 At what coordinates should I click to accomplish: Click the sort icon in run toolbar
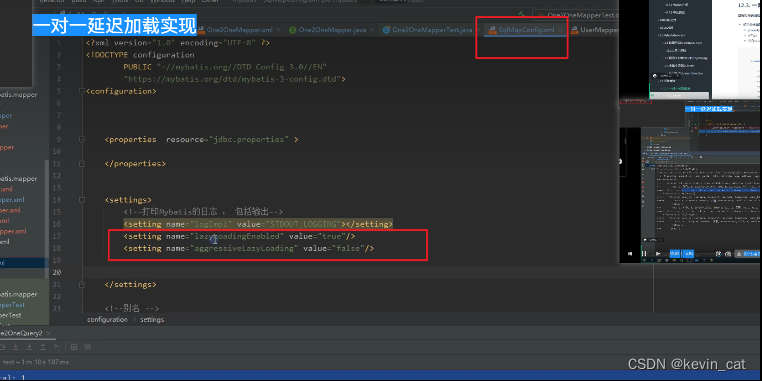57,347
